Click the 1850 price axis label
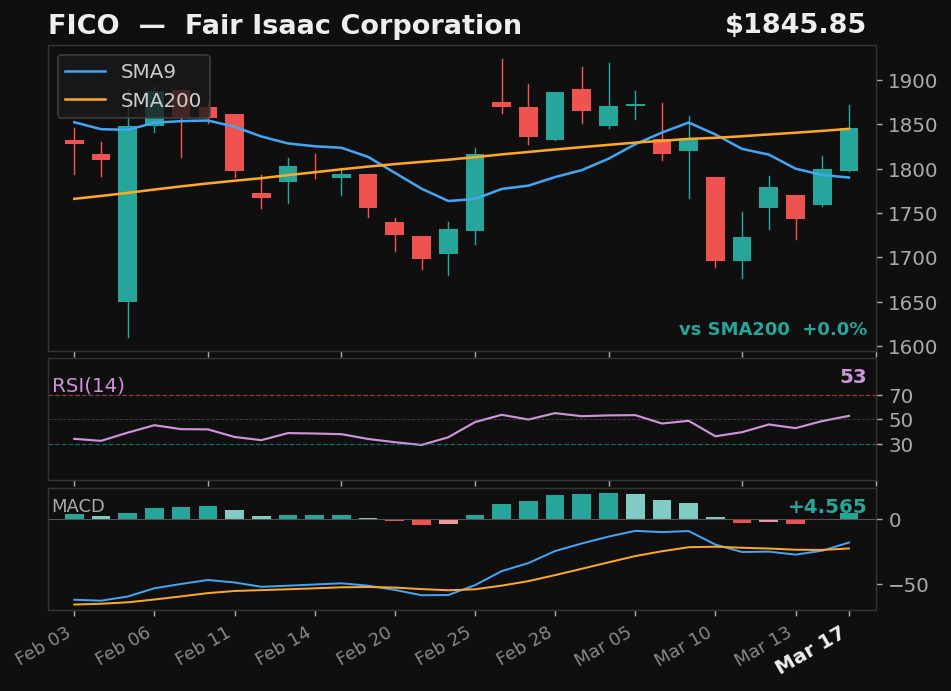 point(912,126)
